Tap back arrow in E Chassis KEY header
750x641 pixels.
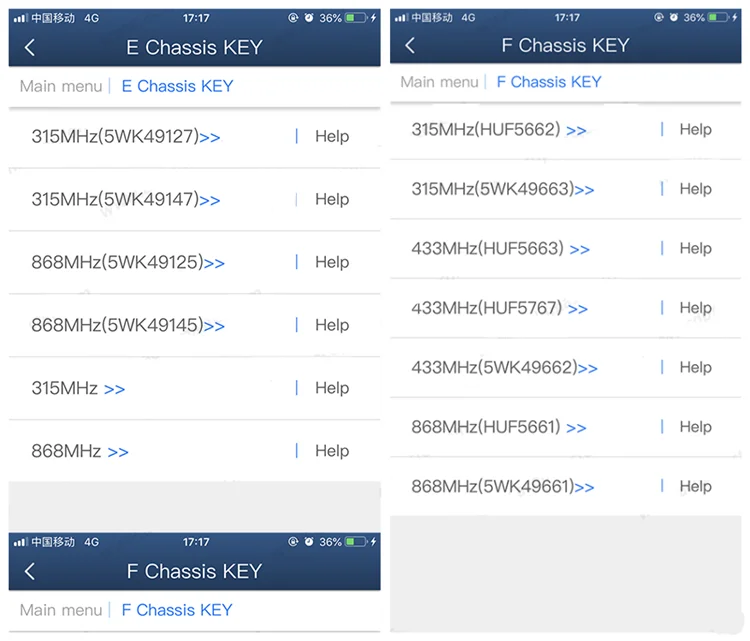(30, 47)
